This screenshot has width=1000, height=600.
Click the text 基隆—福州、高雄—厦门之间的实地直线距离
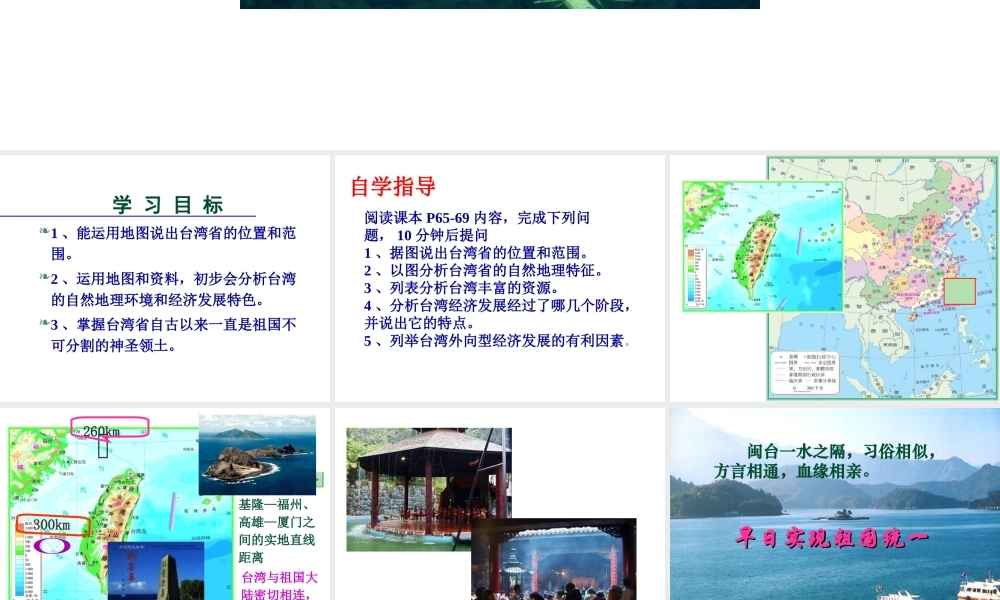277,530
